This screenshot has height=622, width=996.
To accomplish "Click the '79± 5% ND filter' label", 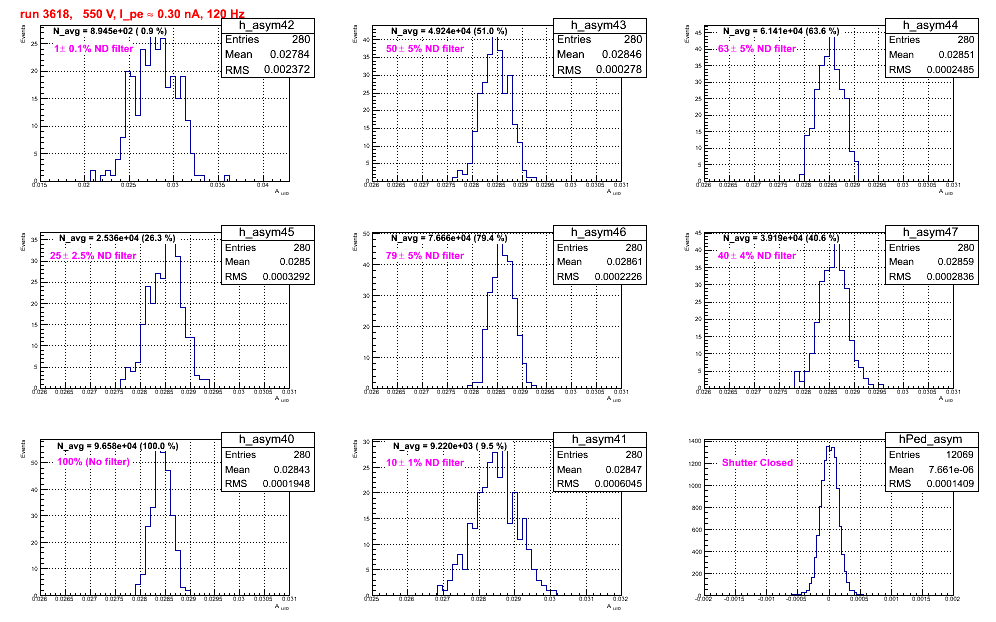I will tap(425, 255).
